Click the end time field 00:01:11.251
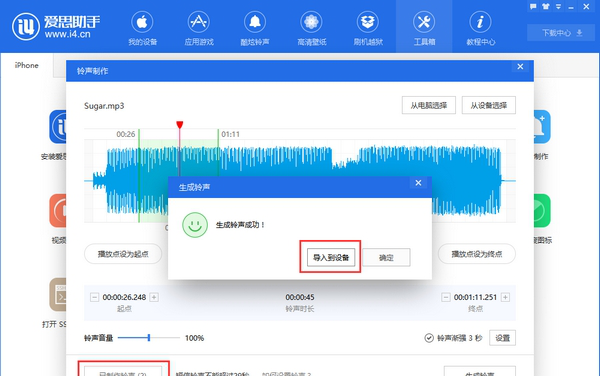The height and width of the screenshot is (391, 600). (x=475, y=297)
